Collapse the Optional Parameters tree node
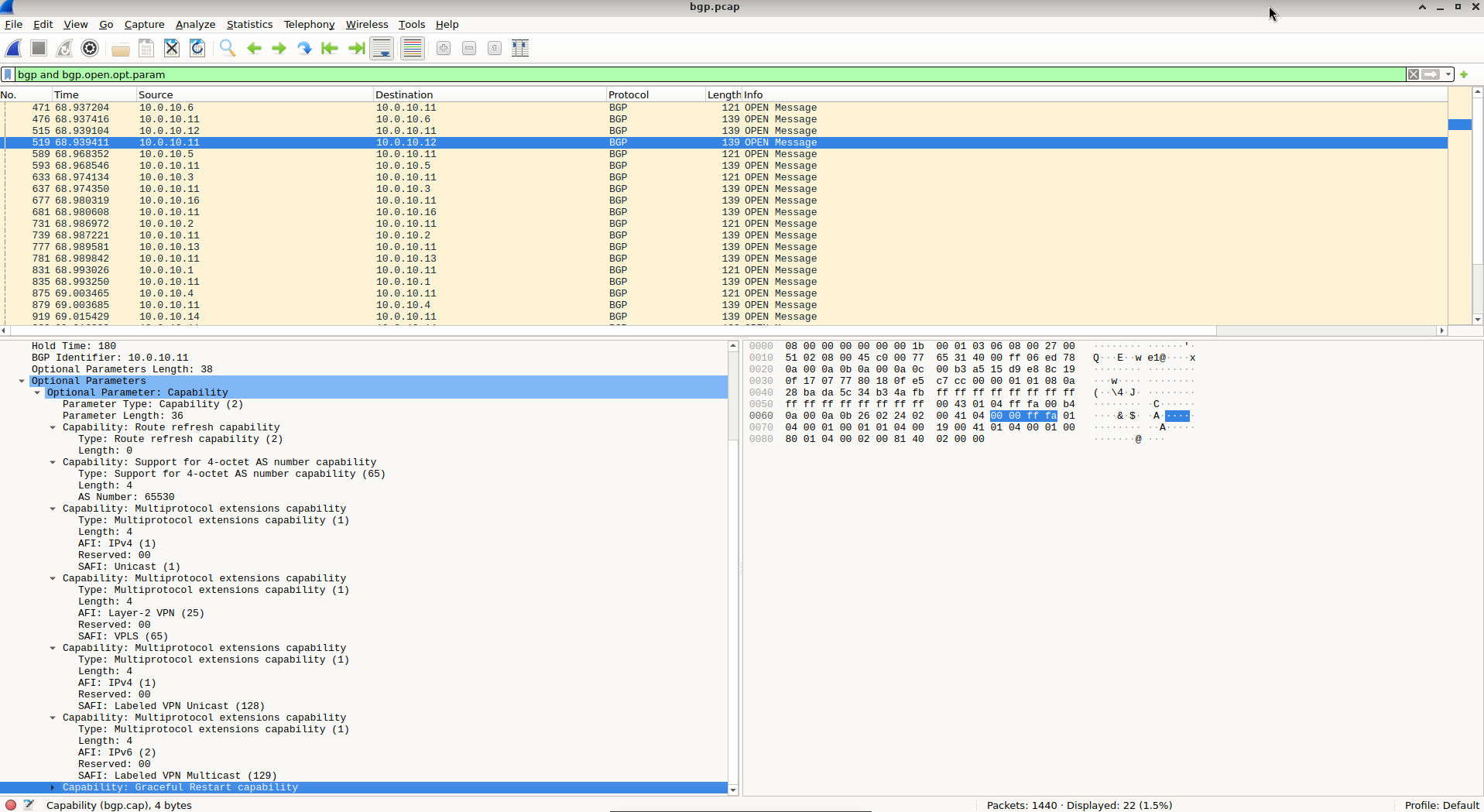 point(22,381)
